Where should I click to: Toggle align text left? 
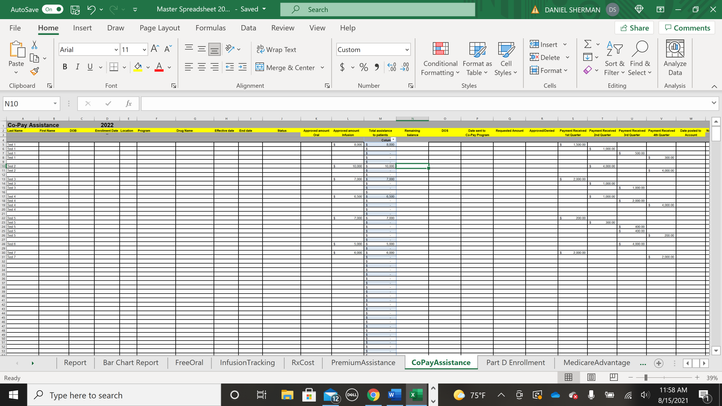[189, 67]
